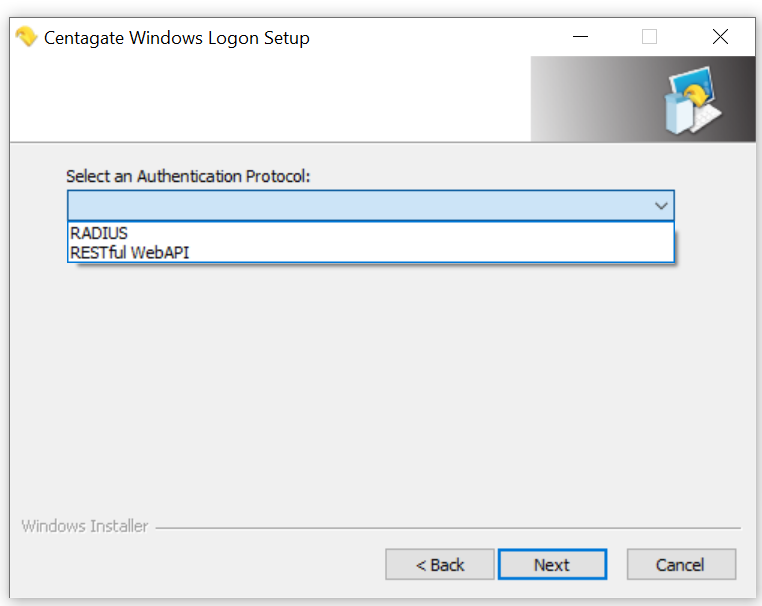The height and width of the screenshot is (606, 762).
Task: Select RADIUS from the protocol list
Action: coord(371,233)
